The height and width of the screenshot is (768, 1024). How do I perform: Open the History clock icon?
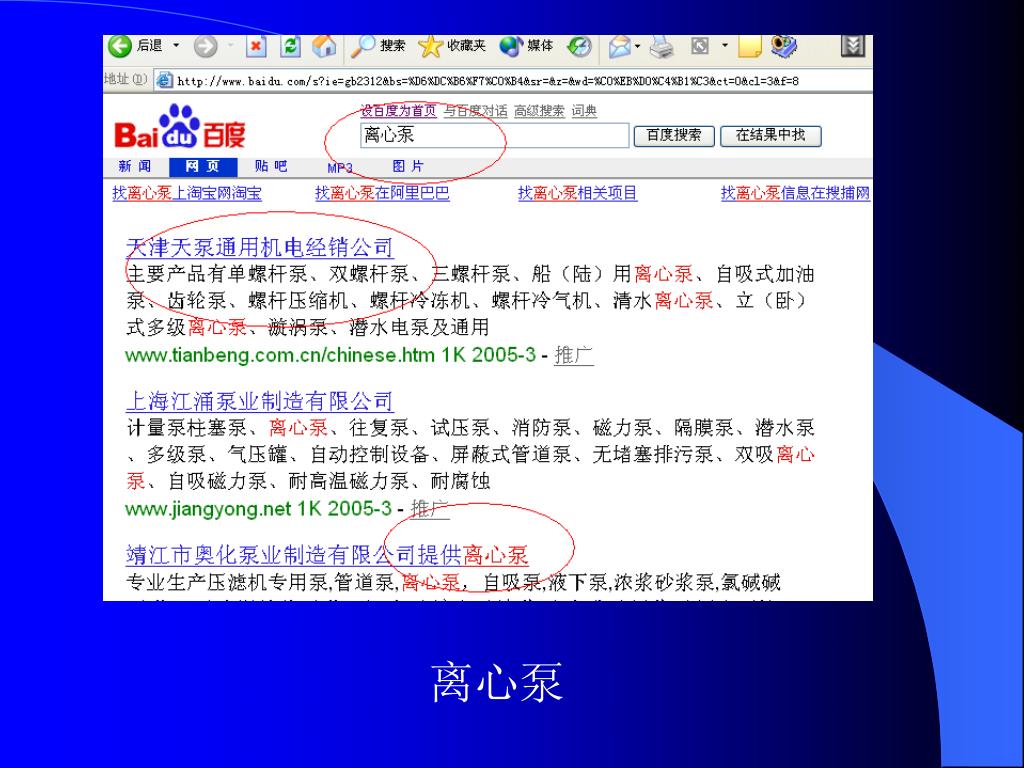click(x=579, y=46)
